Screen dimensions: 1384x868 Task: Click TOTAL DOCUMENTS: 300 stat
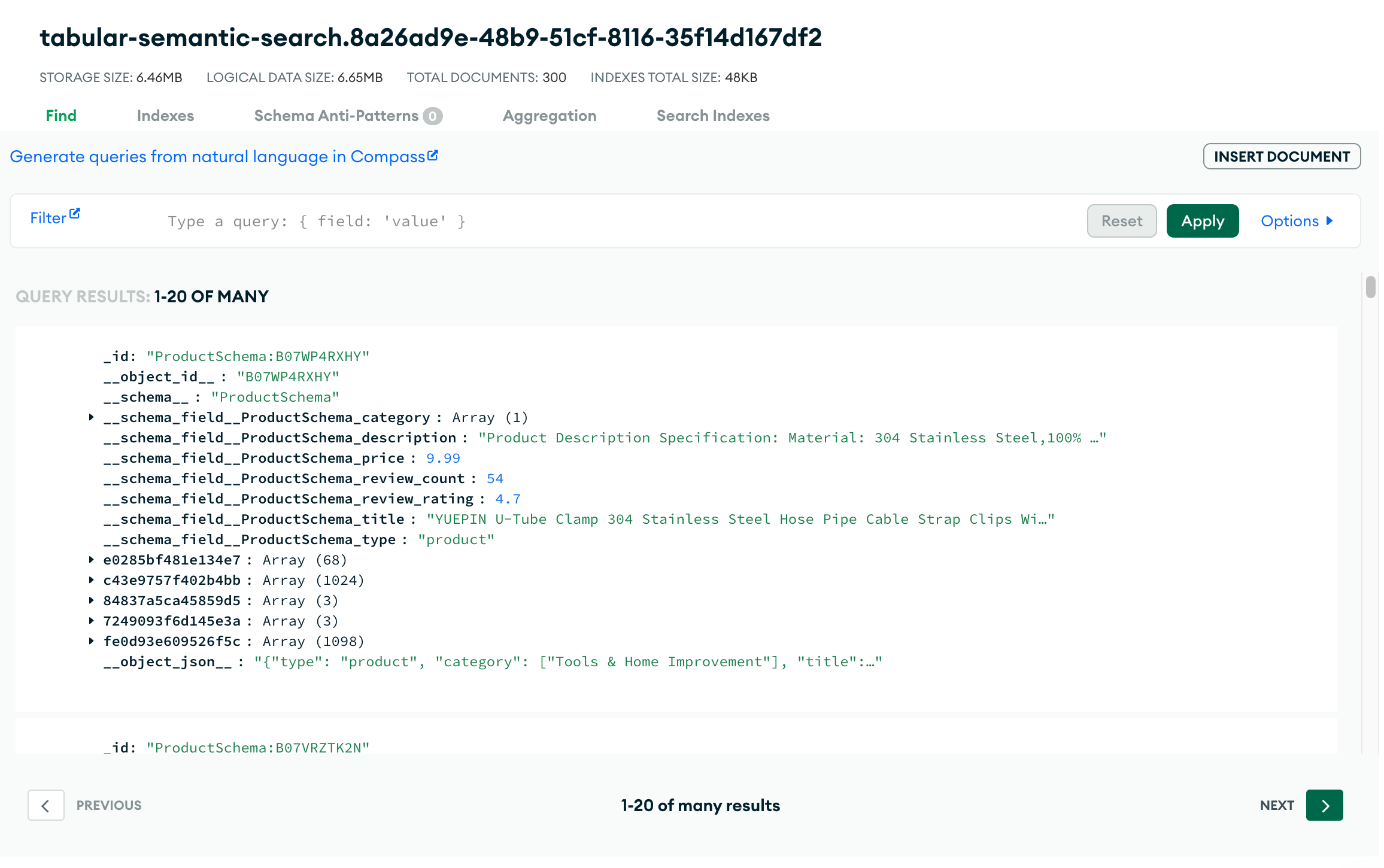pyautogui.click(x=486, y=77)
